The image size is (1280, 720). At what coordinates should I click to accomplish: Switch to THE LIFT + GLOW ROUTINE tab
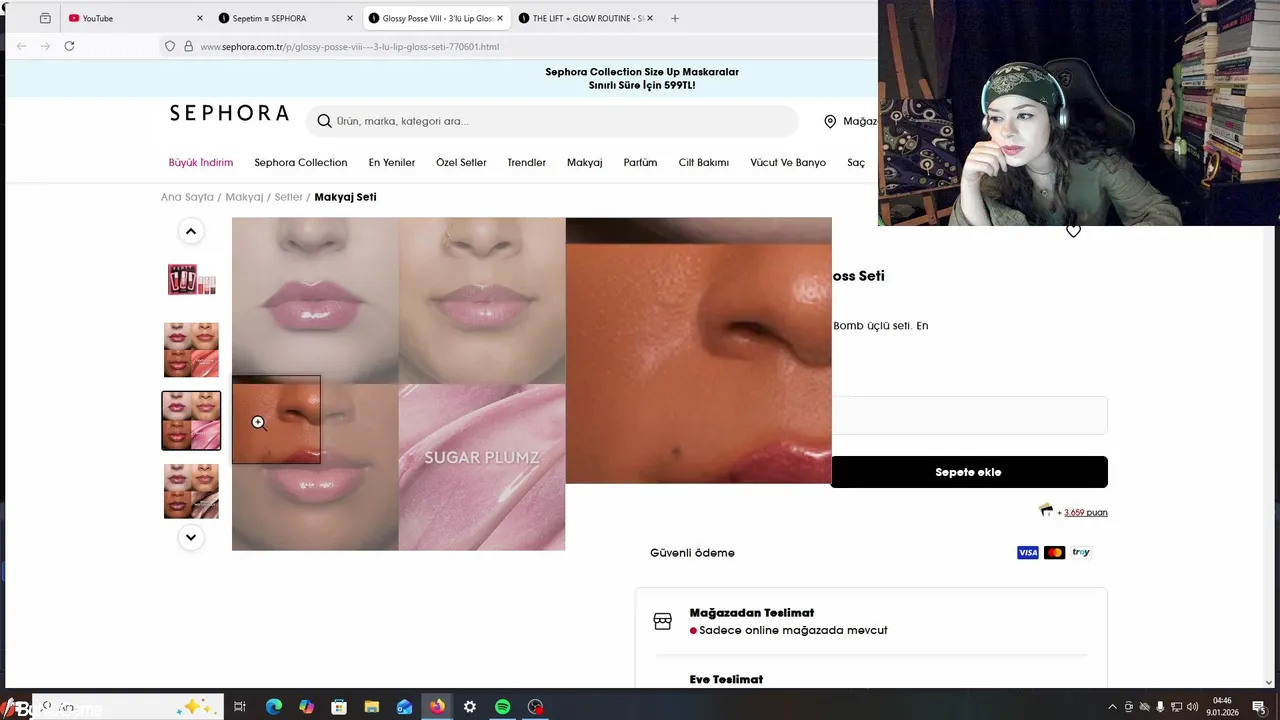point(586,18)
